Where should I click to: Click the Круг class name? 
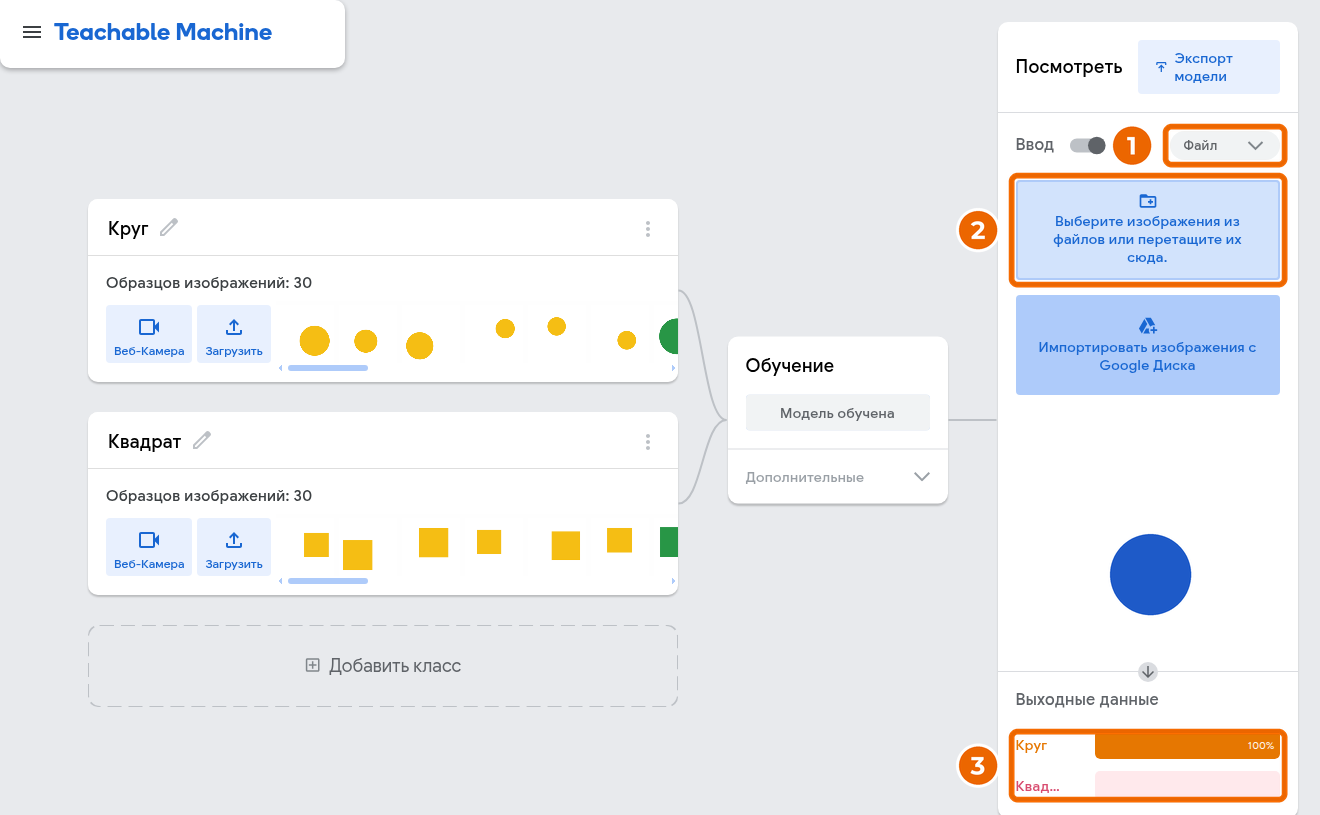click(128, 228)
